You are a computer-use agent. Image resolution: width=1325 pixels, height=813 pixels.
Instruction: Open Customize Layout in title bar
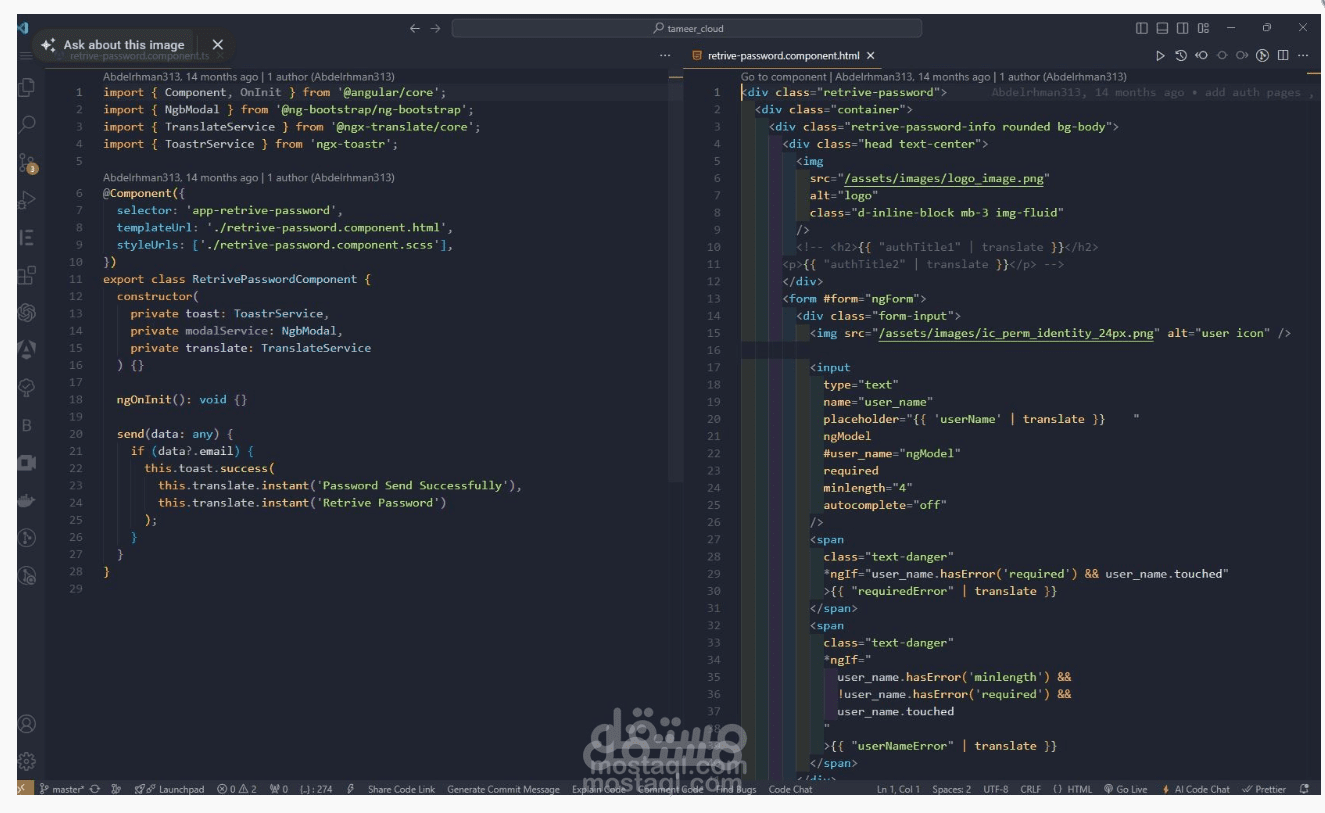[1203, 28]
